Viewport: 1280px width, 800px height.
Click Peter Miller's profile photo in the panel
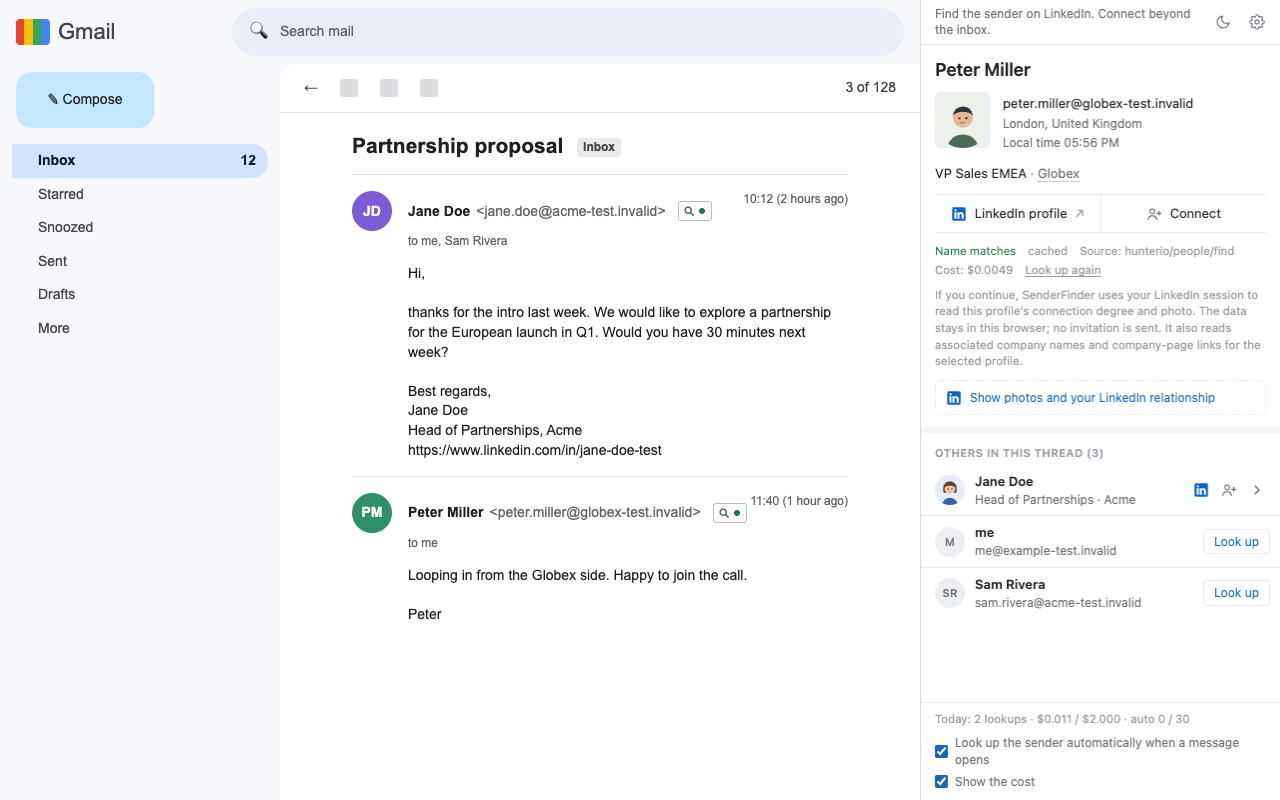(963, 120)
